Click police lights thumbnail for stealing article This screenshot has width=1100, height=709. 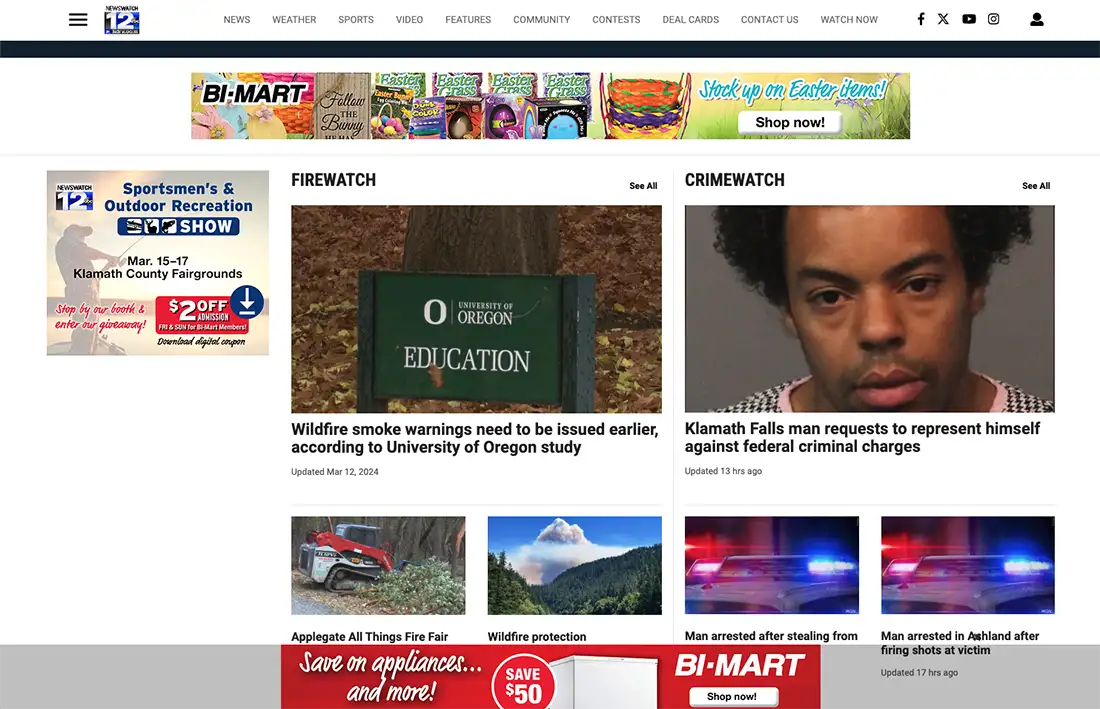(x=772, y=565)
